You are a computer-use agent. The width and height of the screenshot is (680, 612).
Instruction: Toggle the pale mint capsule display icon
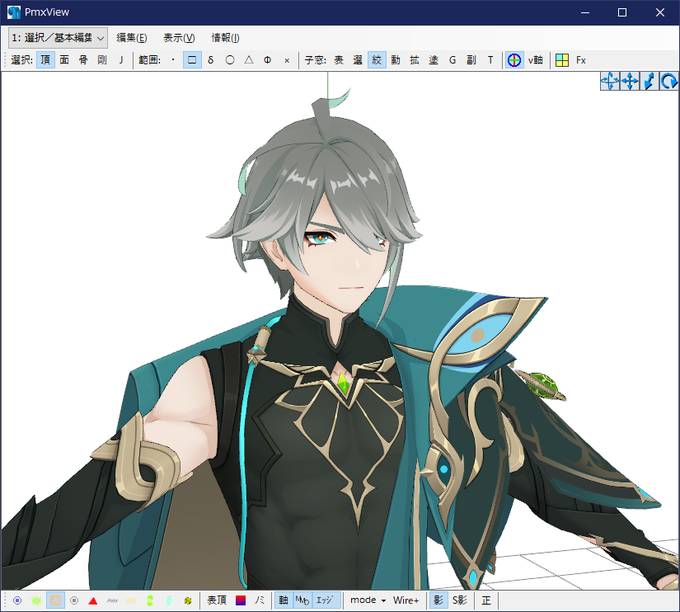coord(169,601)
